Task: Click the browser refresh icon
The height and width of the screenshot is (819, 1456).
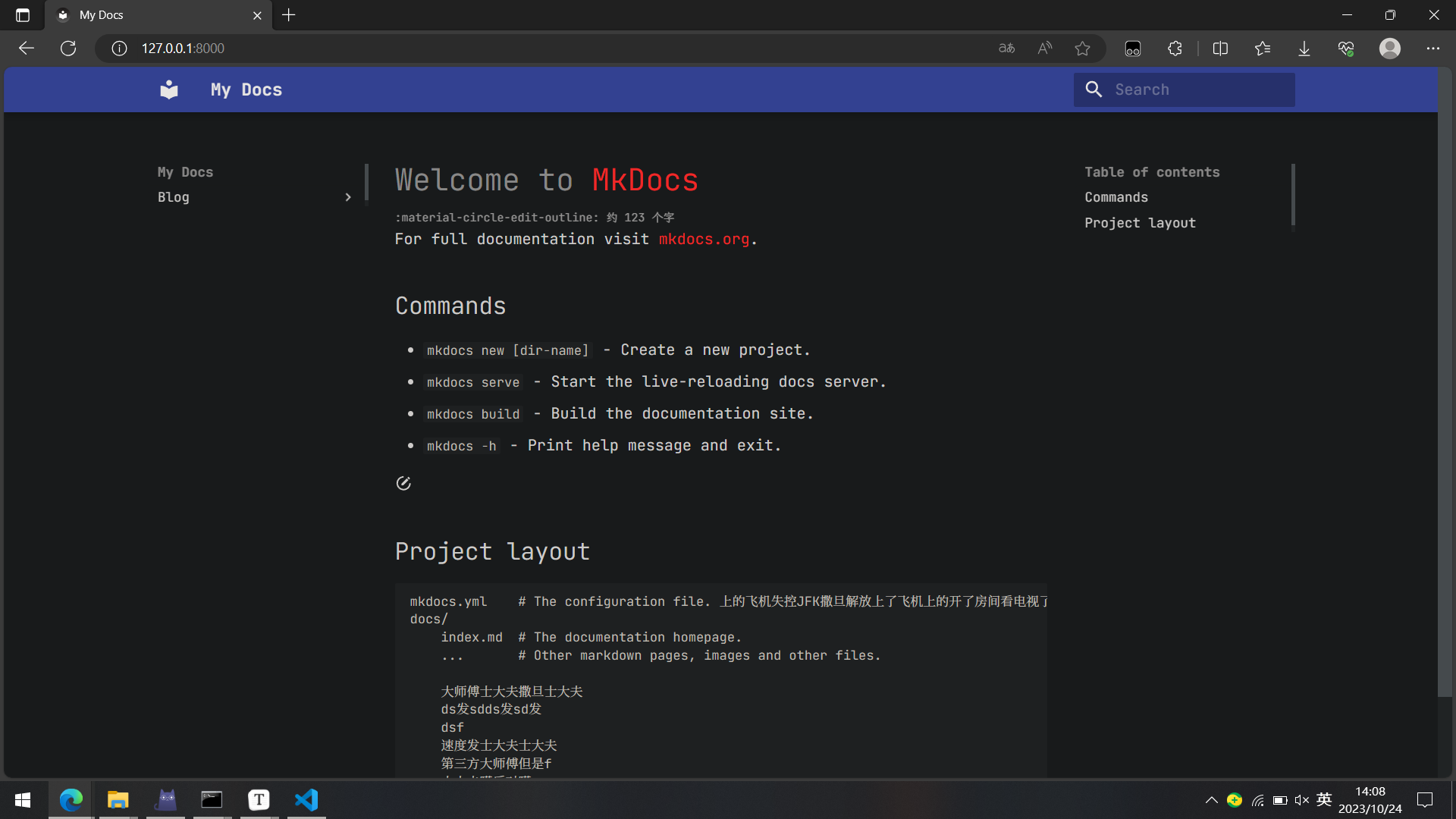Action: point(68,49)
